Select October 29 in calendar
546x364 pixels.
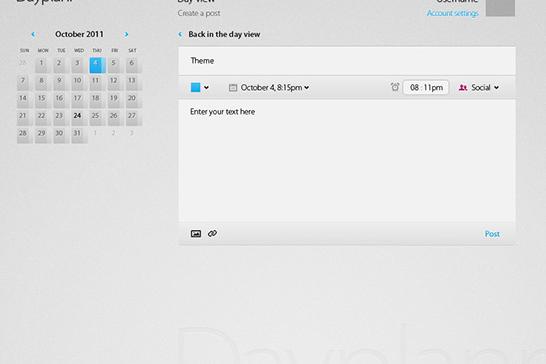[43, 135]
